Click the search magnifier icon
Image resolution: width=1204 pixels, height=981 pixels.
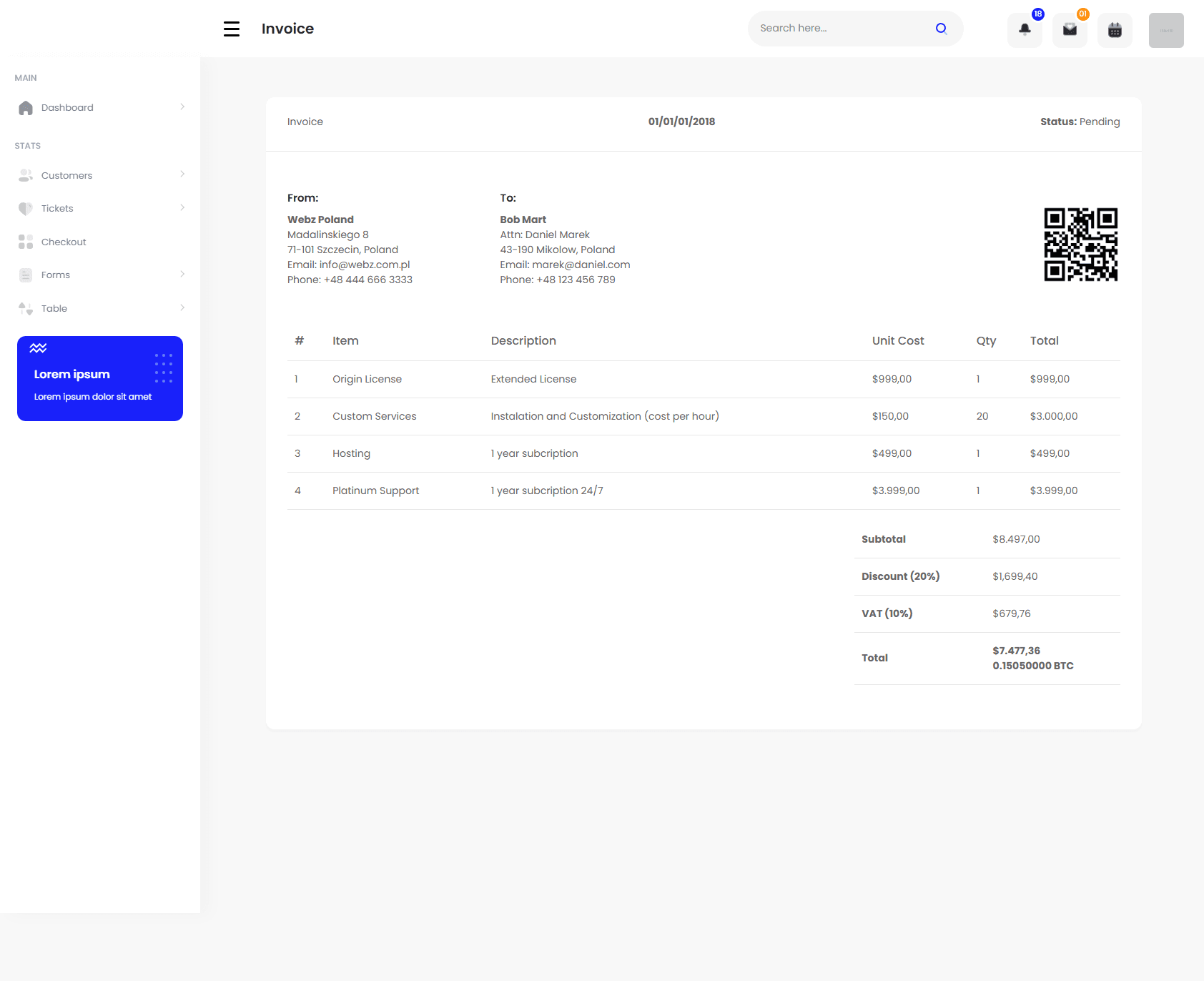[941, 28]
